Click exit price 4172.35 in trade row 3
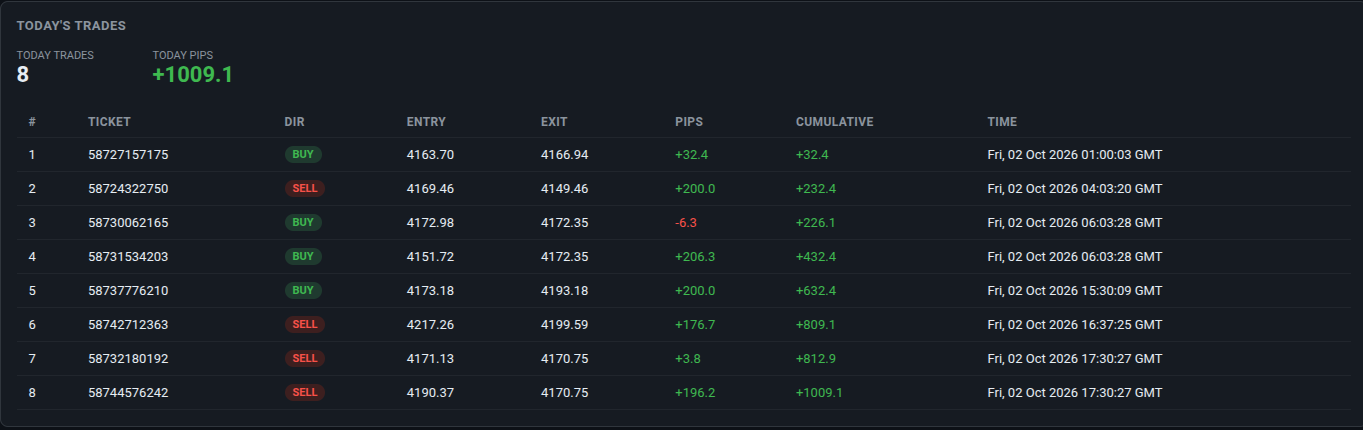This screenshot has height=430, width=1363. tap(565, 223)
